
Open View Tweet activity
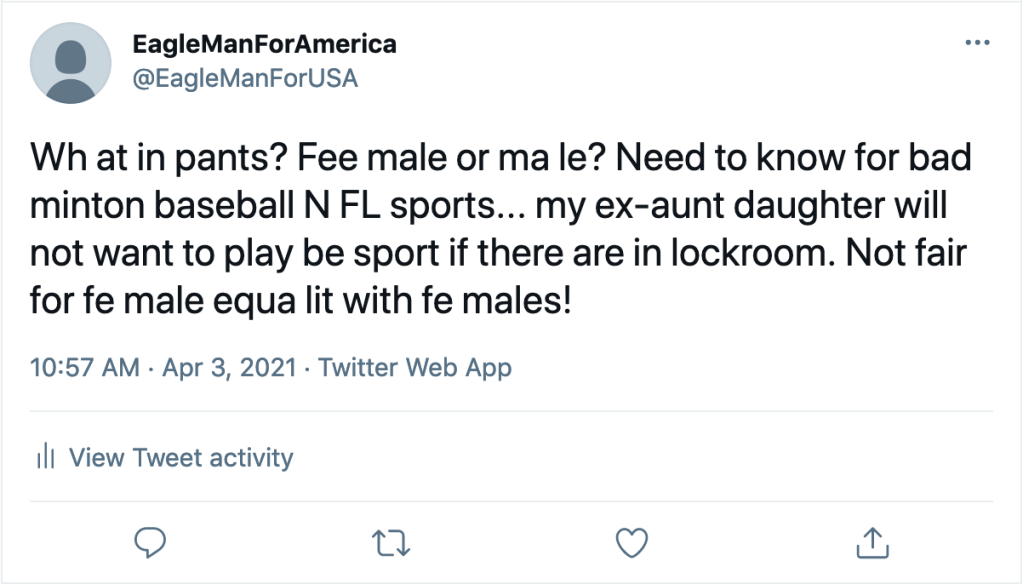point(180,458)
